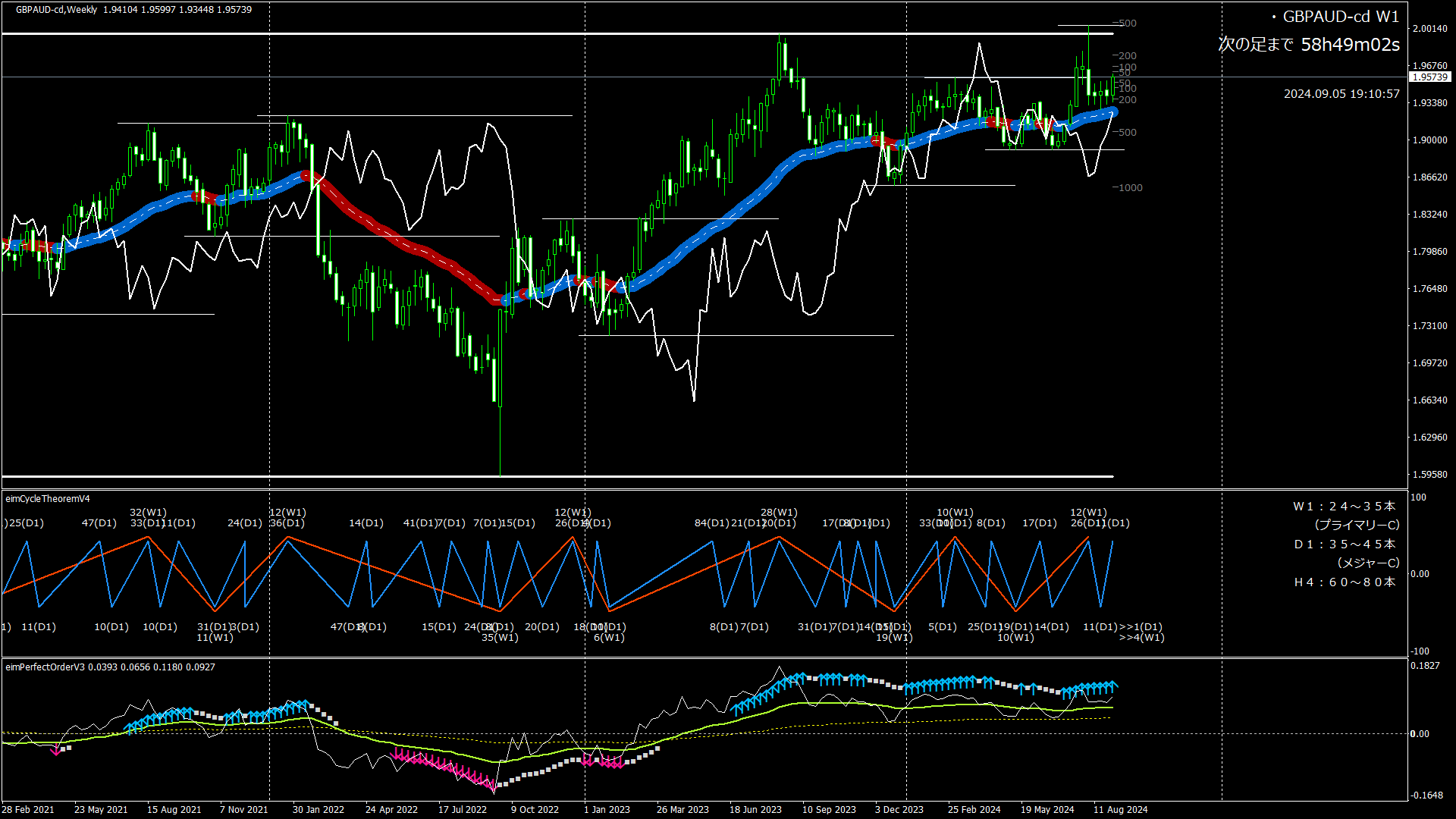Click the 2.00140 price axis label

(x=1429, y=29)
